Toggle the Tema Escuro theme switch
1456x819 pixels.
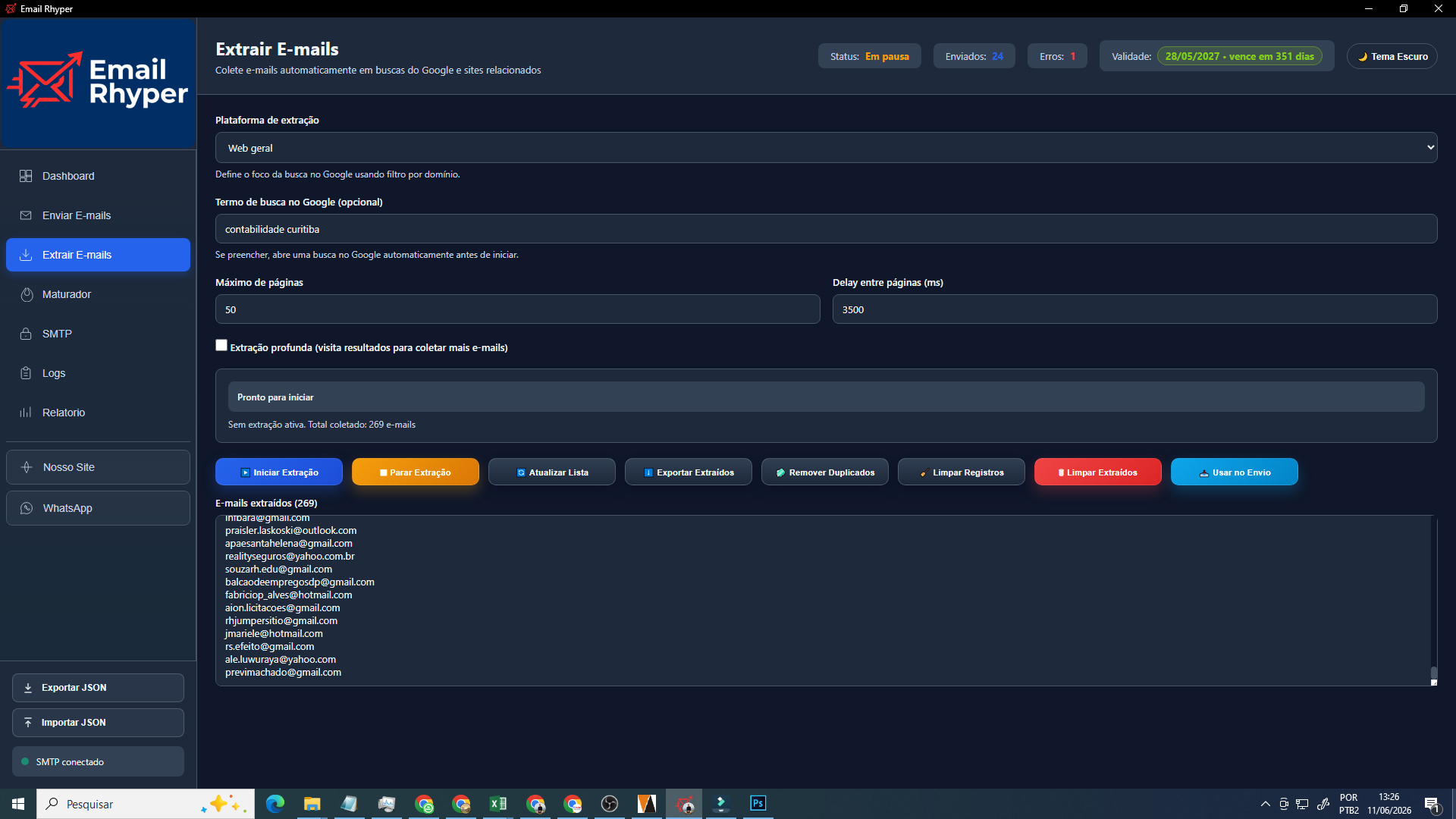pyautogui.click(x=1392, y=56)
